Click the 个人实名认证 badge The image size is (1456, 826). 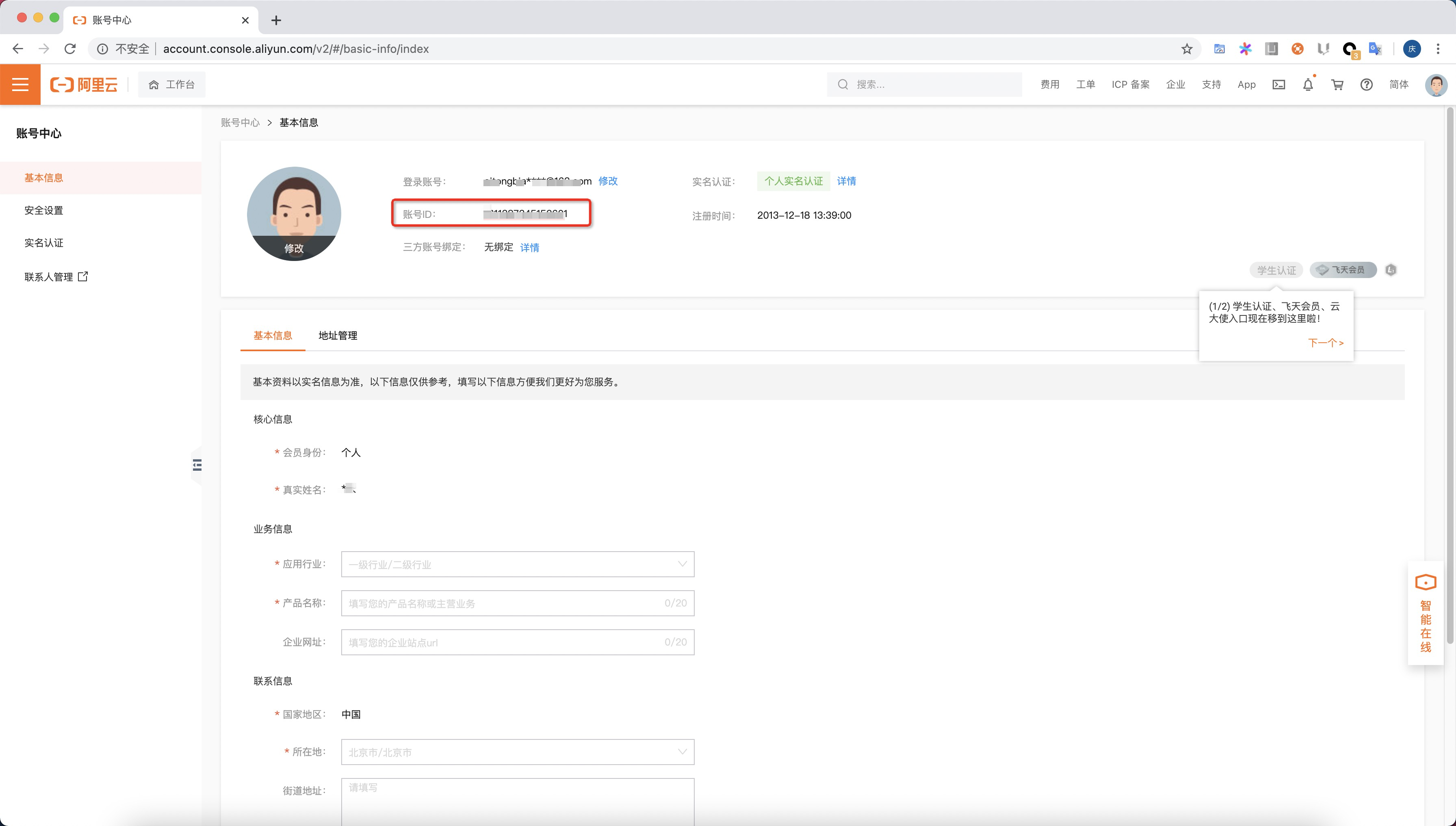(x=793, y=181)
